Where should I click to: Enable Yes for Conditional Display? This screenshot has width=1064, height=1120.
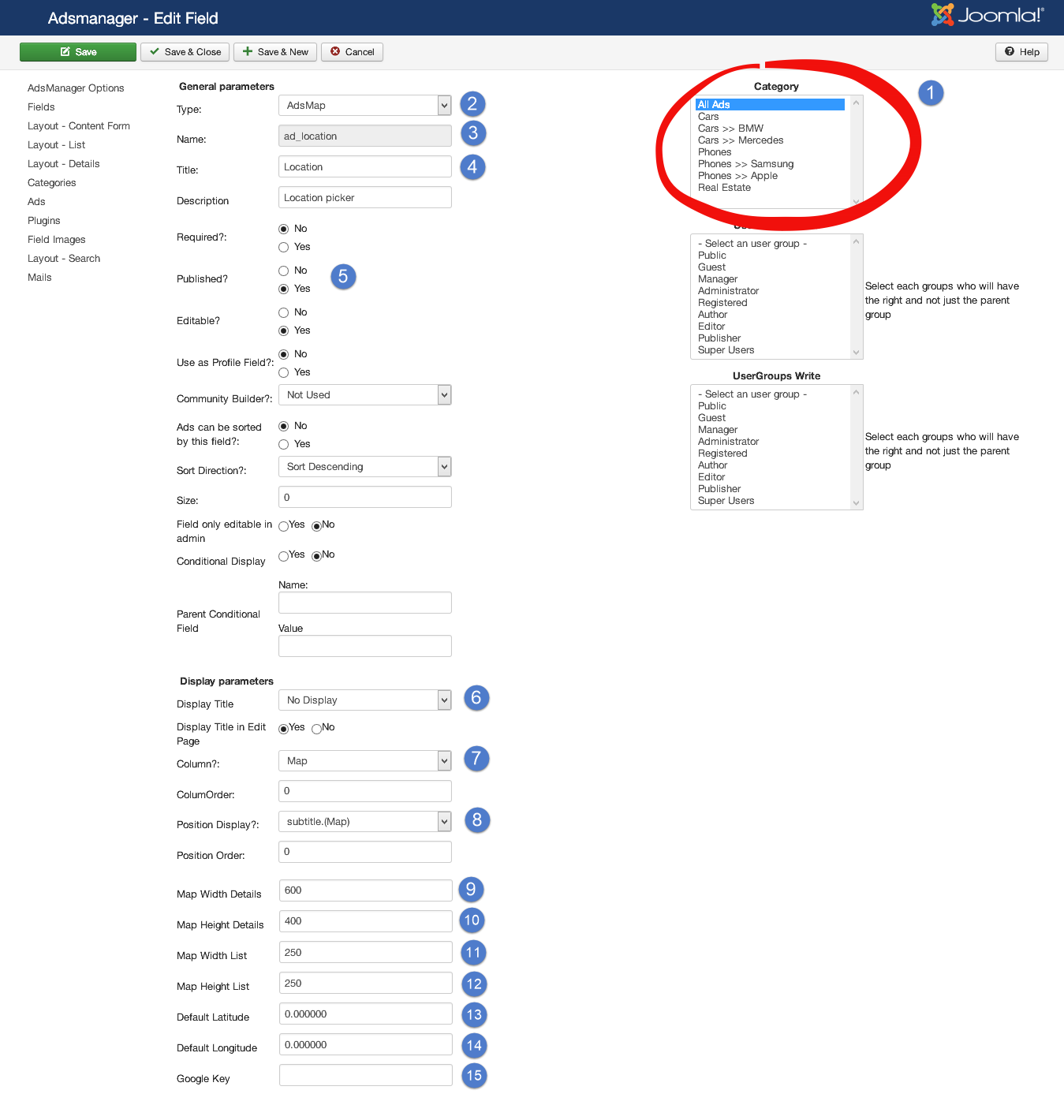coord(284,557)
